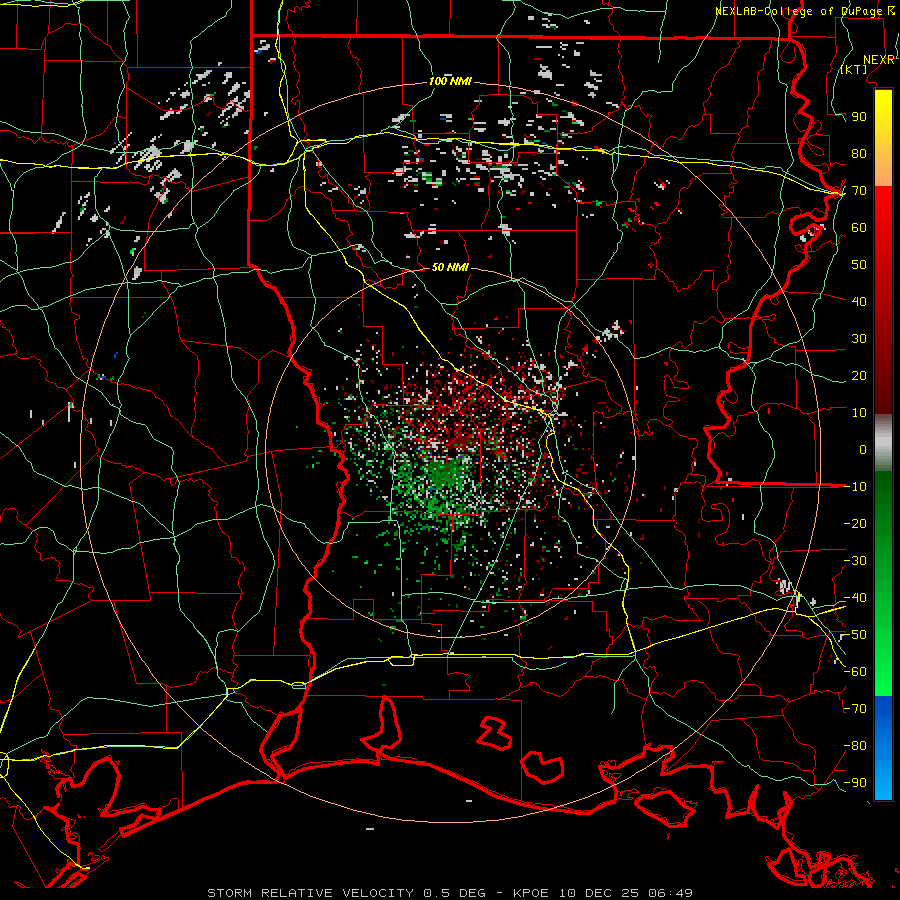Click the 80 value on velocity scale
The width and height of the screenshot is (900, 900).
tap(859, 154)
